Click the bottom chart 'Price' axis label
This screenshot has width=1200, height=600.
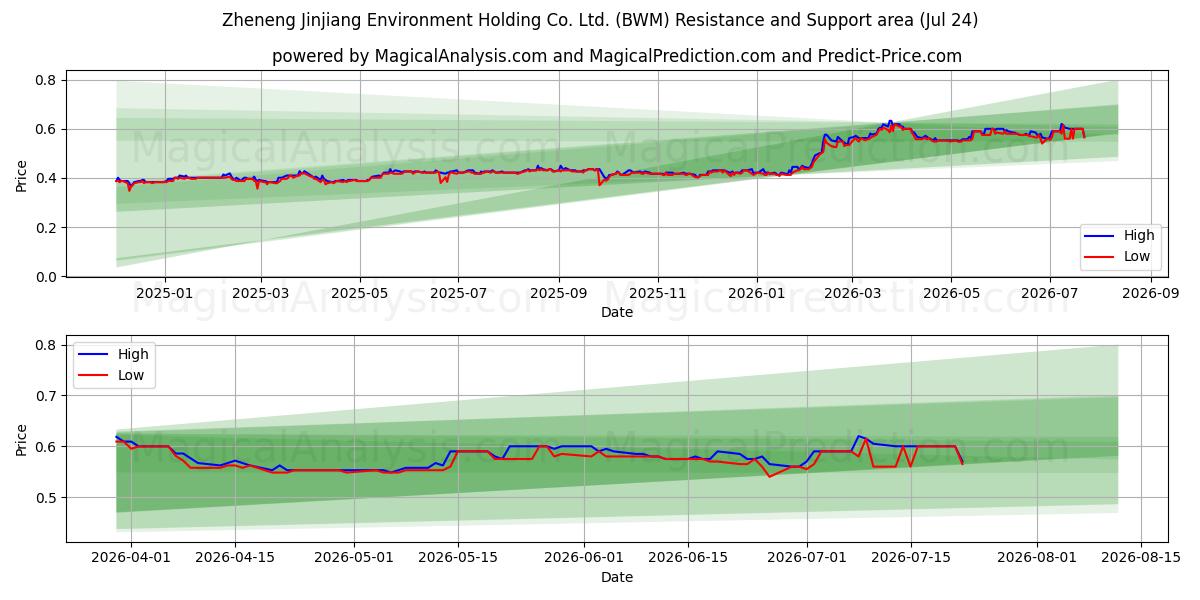pos(22,441)
